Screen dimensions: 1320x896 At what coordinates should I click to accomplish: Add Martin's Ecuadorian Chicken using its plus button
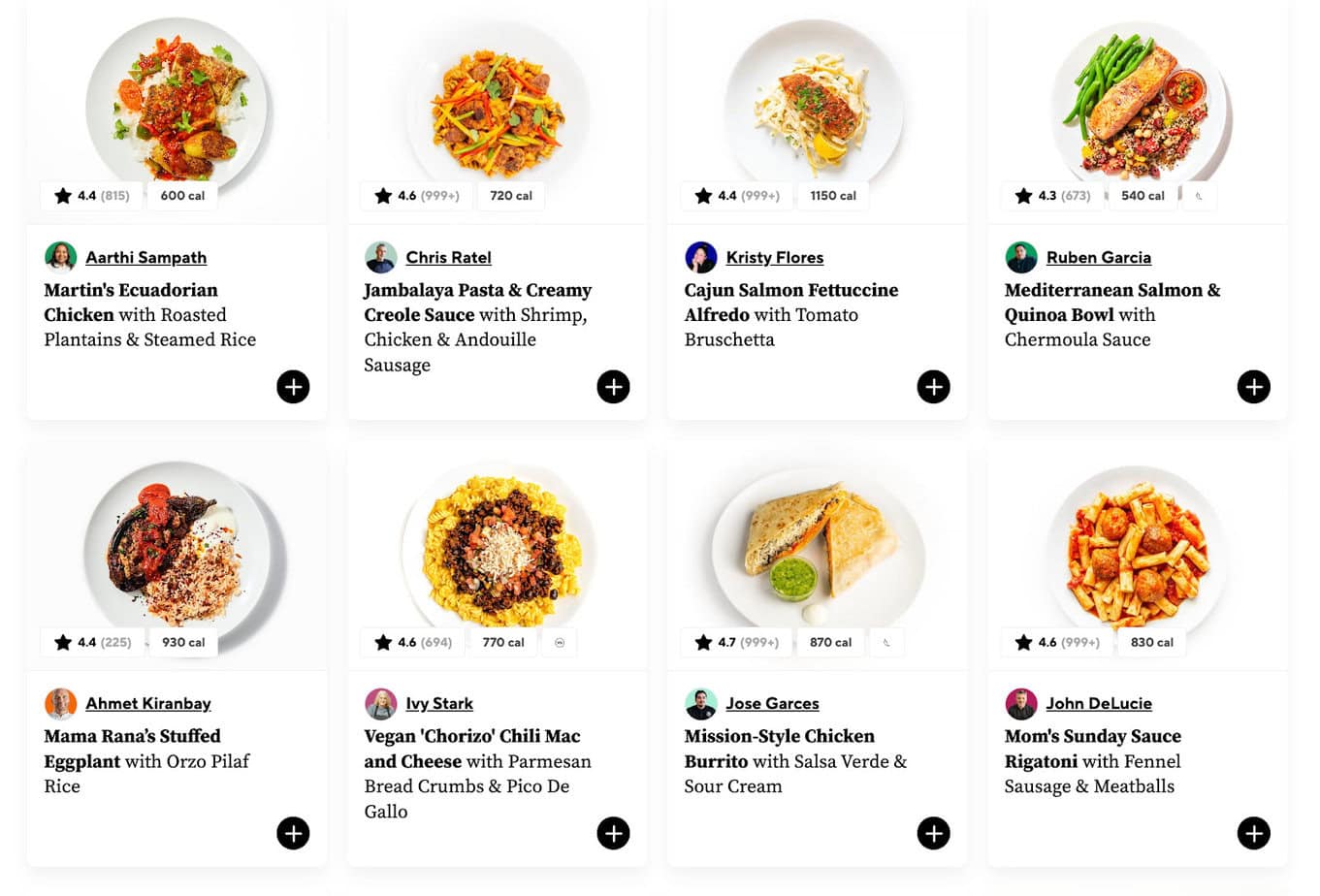point(293,387)
